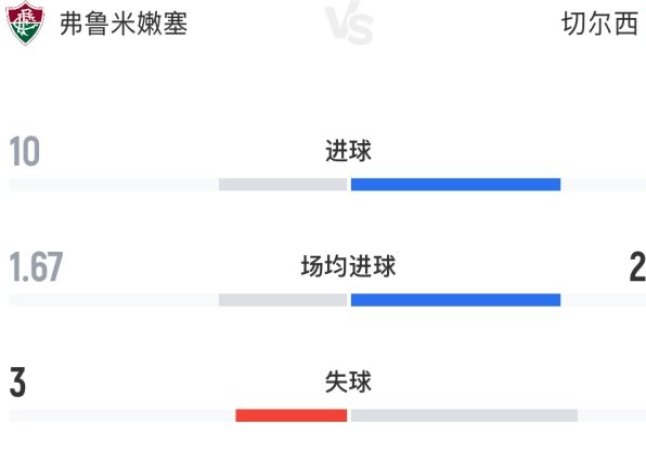Click the light track left of 进球 bar
The width and height of the screenshot is (646, 471).
tap(114, 184)
